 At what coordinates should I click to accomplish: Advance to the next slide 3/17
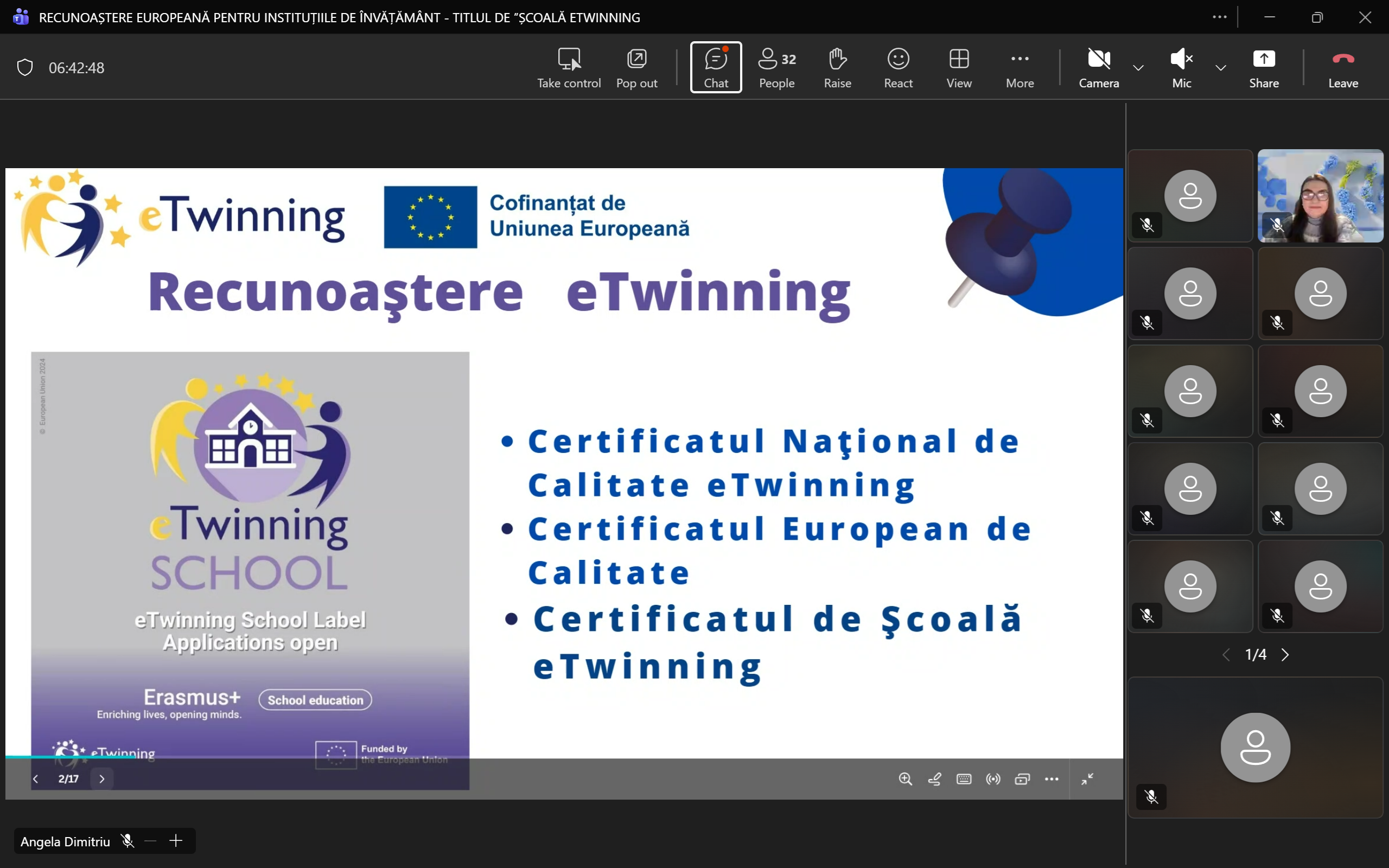coord(102,779)
